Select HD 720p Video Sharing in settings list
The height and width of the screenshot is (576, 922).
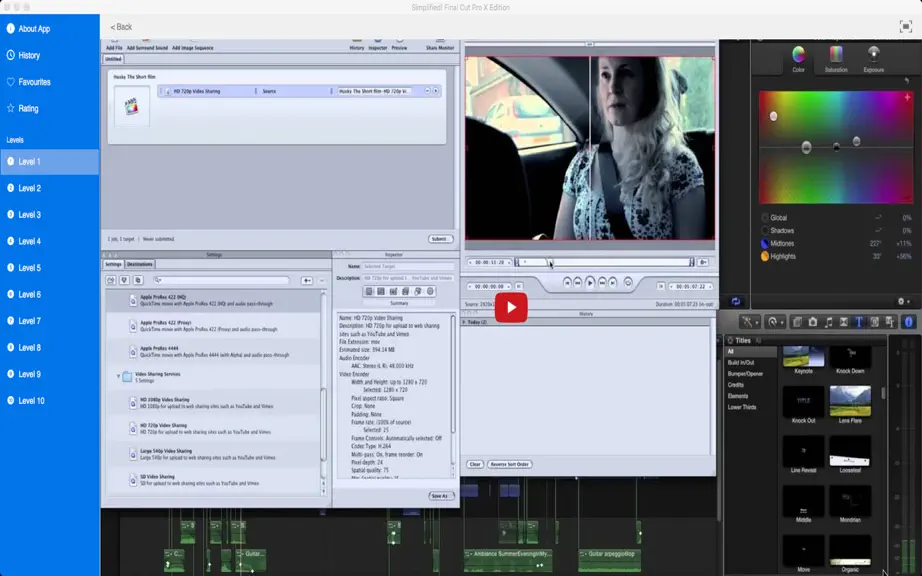click(213, 428)
